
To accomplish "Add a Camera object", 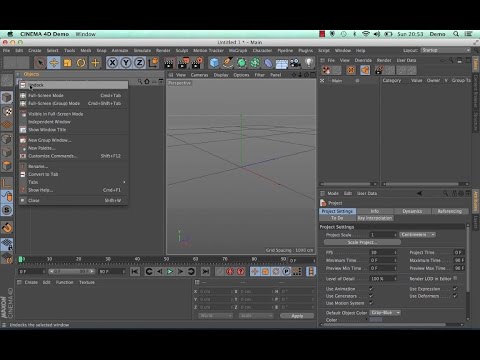I will coord(295,63).
